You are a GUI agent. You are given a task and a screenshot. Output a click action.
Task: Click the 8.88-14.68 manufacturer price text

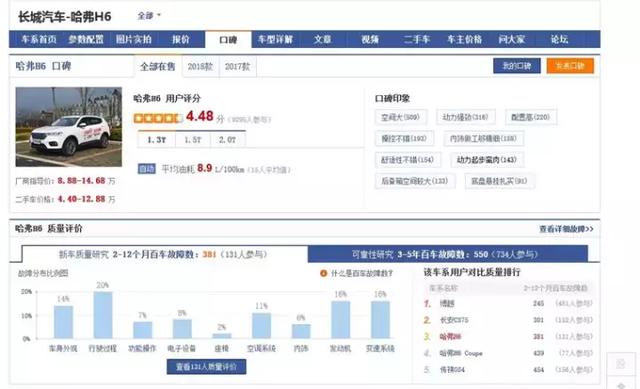pyautogui.click(x=81, y=180)
